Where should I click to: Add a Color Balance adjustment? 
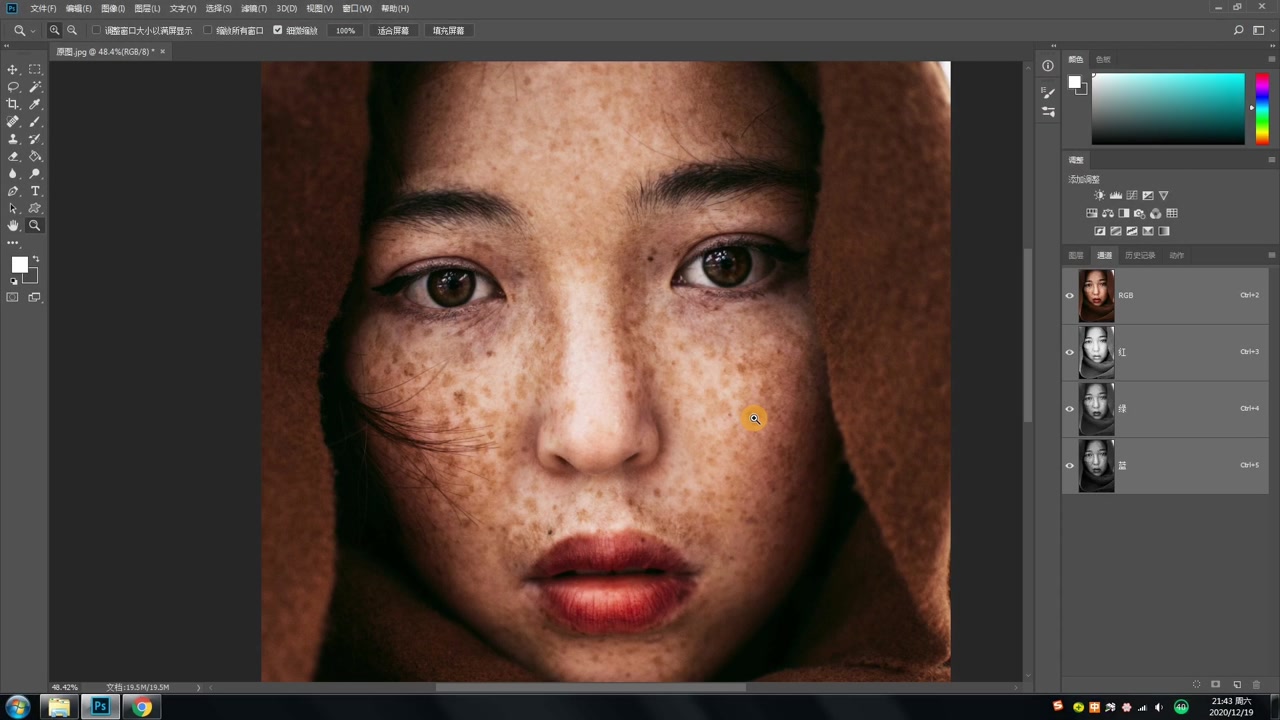(1108, 213)
